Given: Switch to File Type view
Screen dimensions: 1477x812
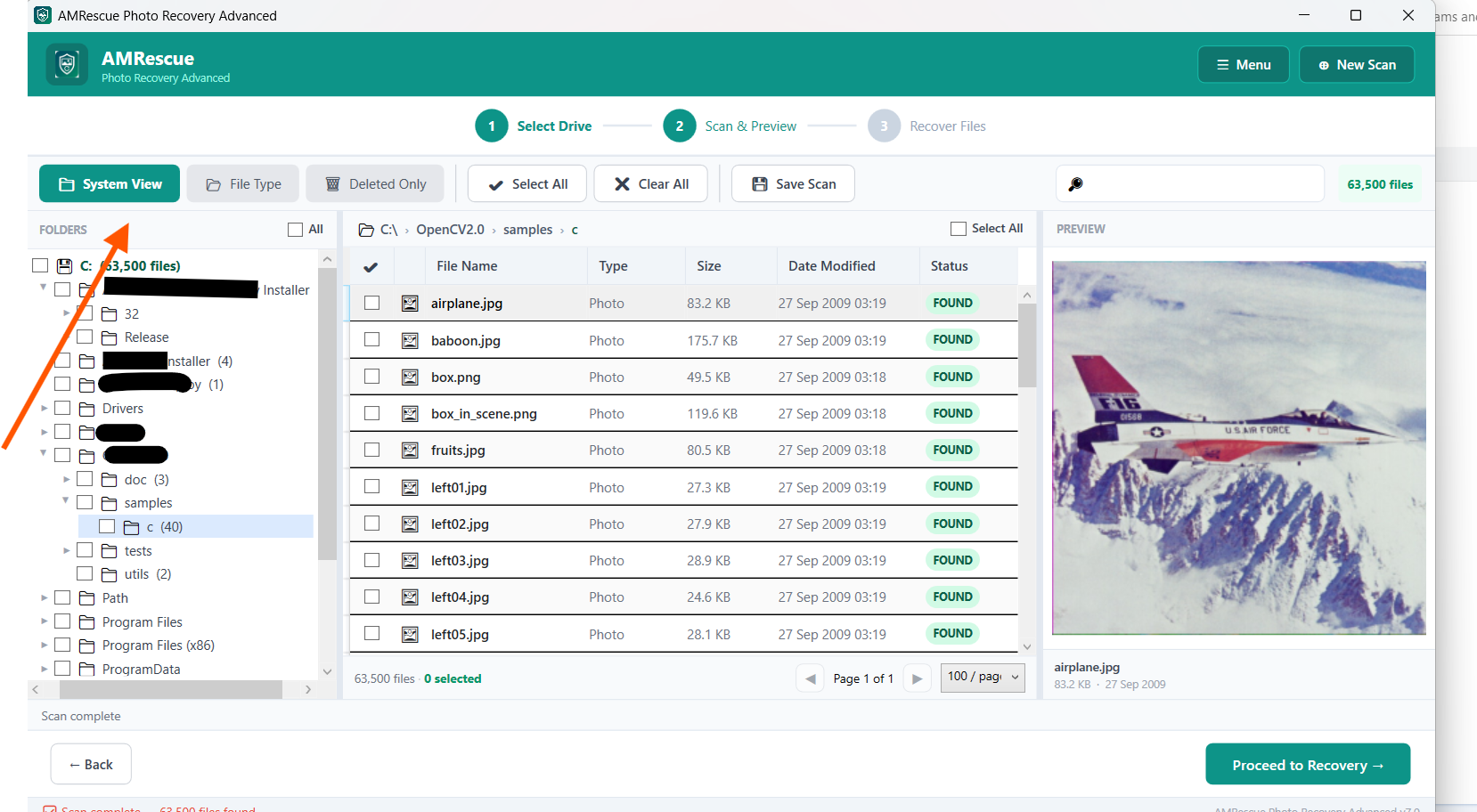Looking at the screenshot, I should click(x=243, y=183).
